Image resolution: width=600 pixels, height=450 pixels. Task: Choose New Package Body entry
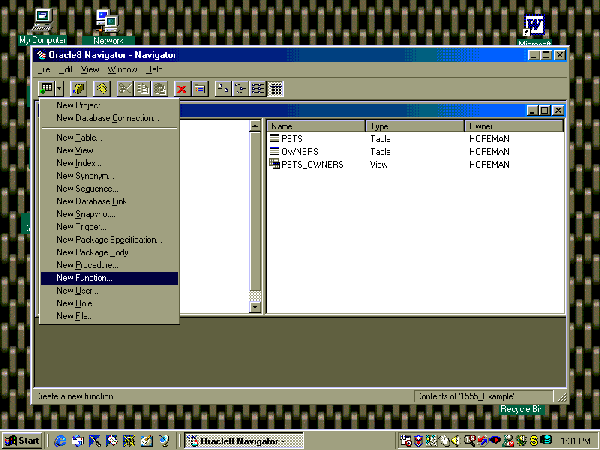coord(109,253)
